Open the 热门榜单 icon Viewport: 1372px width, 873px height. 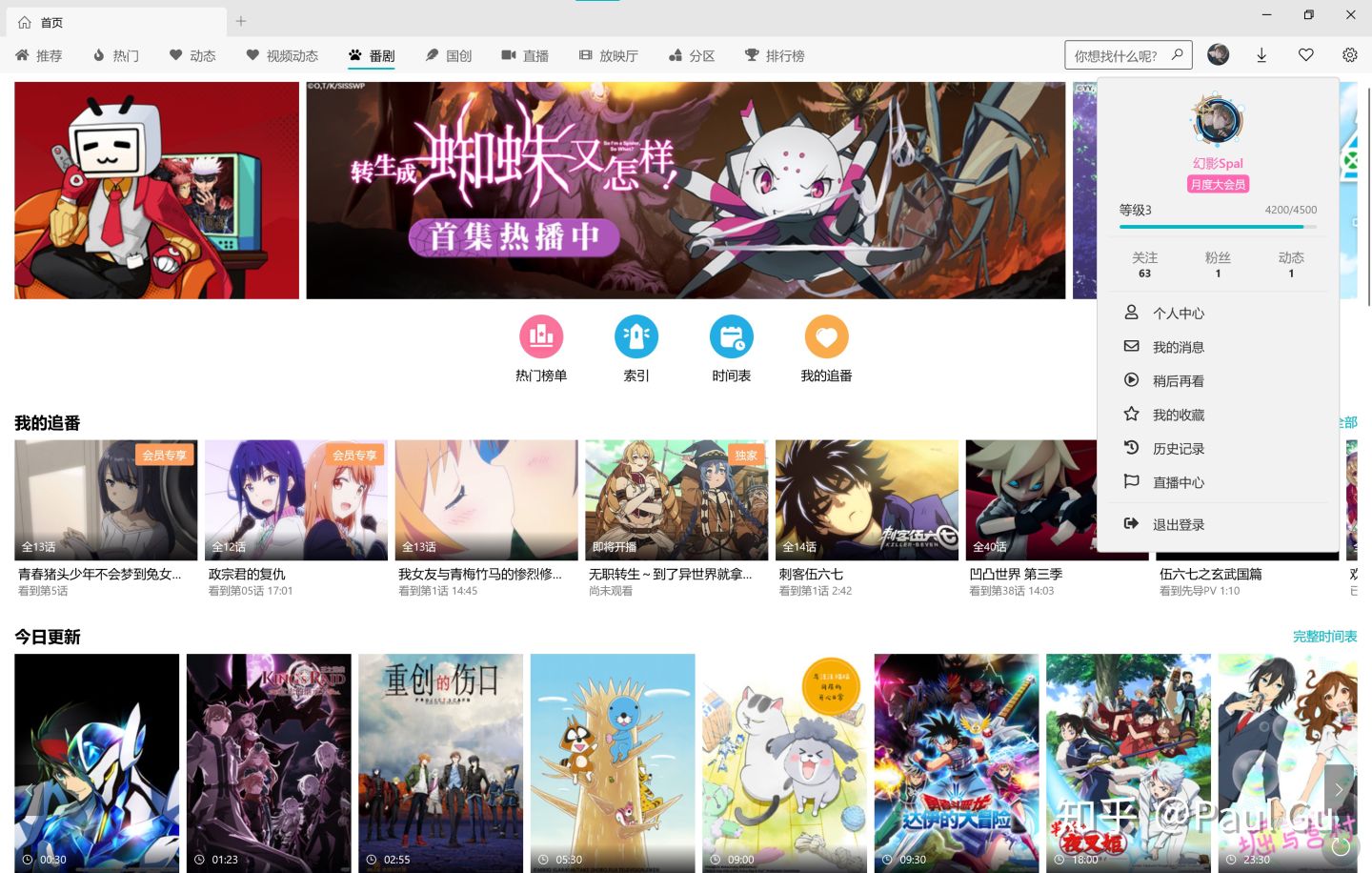coord(541,336)
